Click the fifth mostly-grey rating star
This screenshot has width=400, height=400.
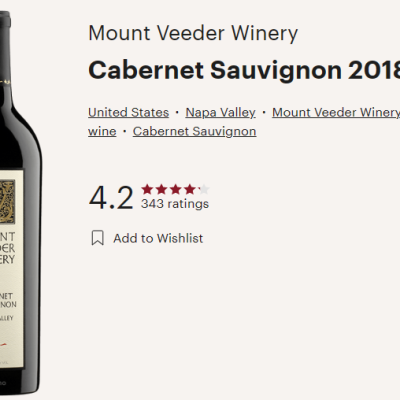[204, 189]
